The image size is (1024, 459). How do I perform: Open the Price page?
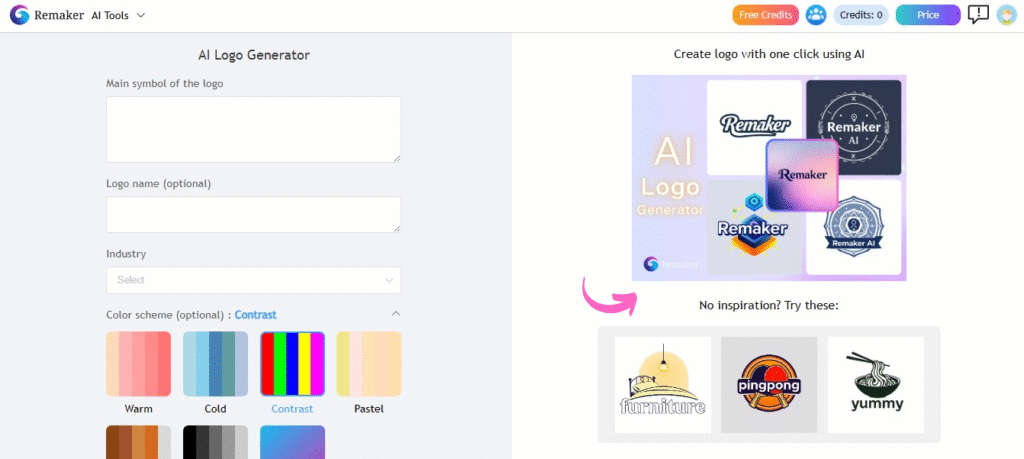tap(927, 15)
